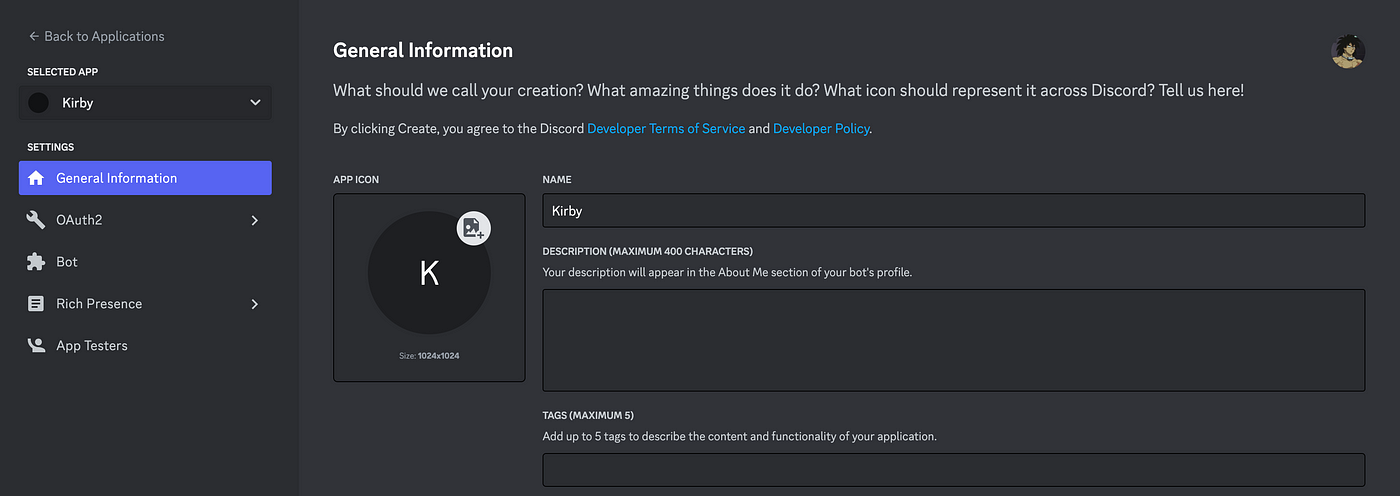Open the Developer Terms of Service link

coord(666,129)
